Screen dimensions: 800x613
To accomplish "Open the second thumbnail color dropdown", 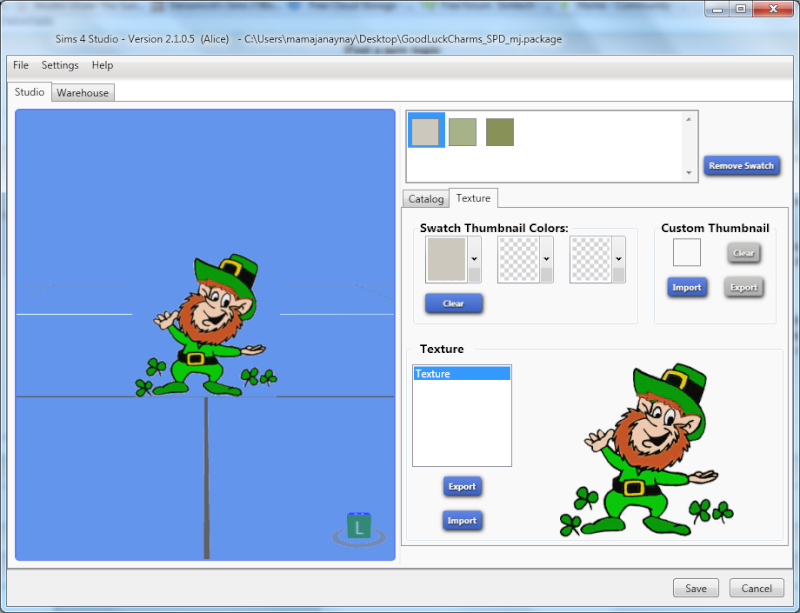I will pos(546,259).
